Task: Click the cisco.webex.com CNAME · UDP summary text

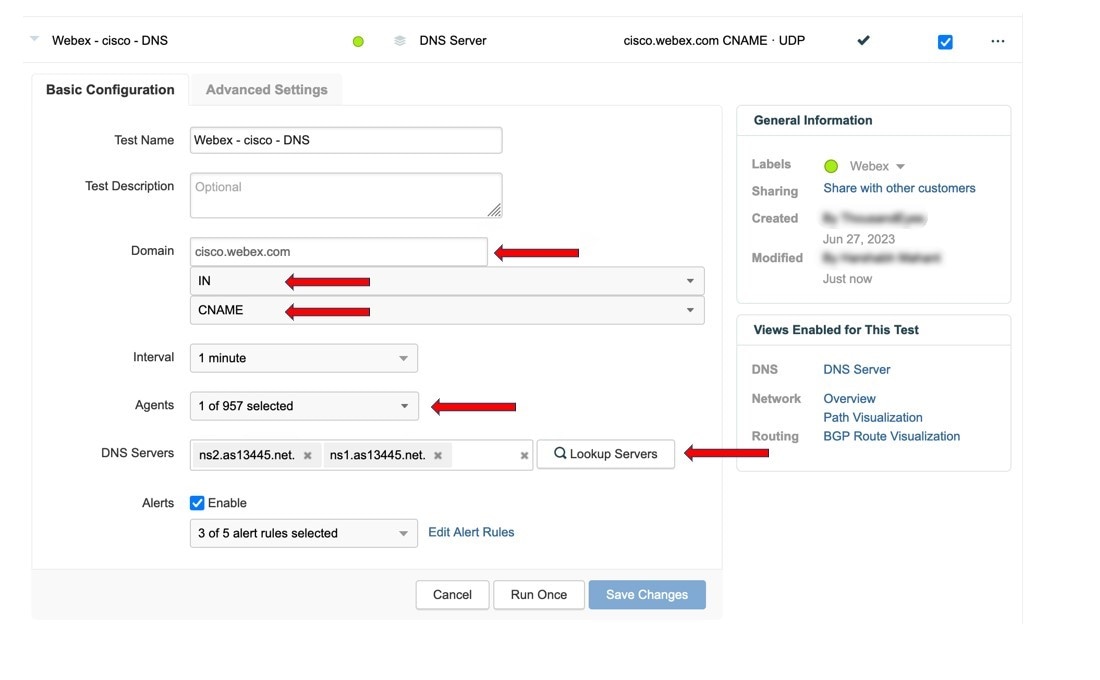Action: tap(714, 41)
